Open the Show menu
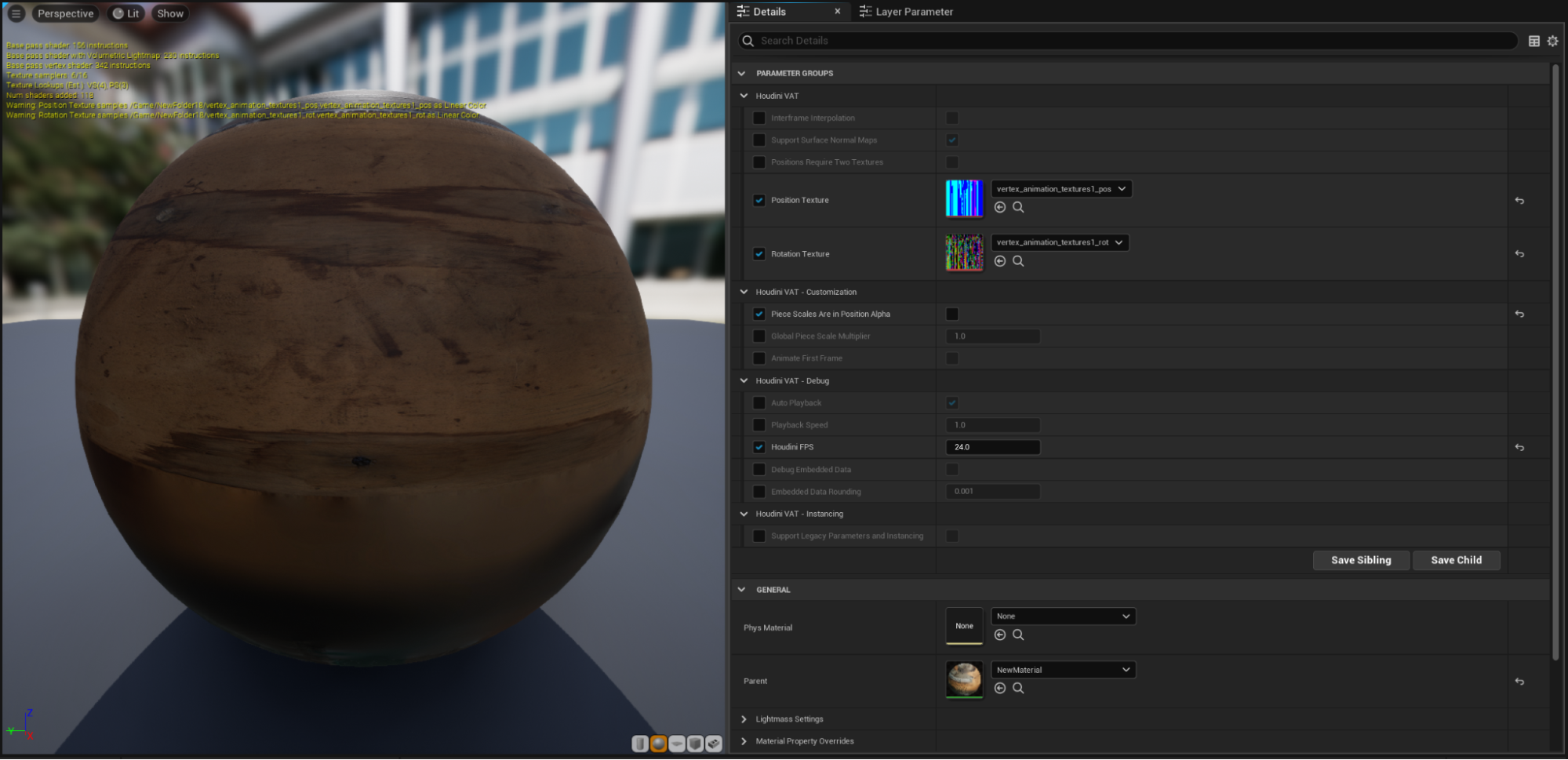This screenshot has height=760, width=1568. pyautogui.click(x=170, y=13)
